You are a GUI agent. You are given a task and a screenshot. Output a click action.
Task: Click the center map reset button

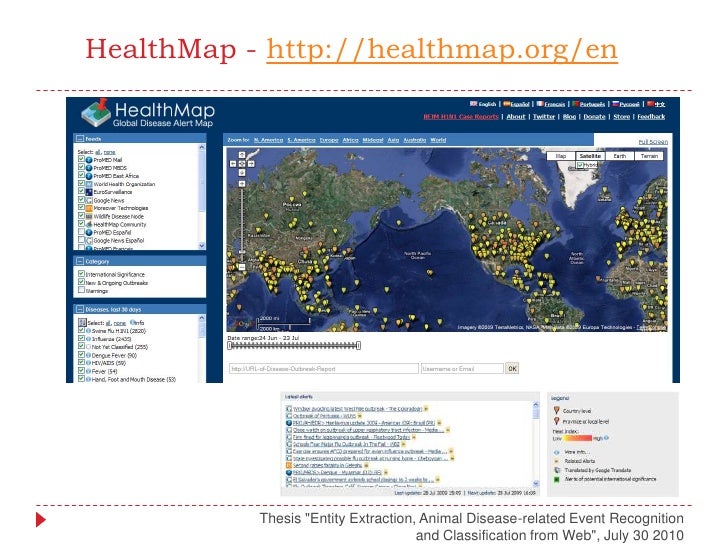[242, 164]
